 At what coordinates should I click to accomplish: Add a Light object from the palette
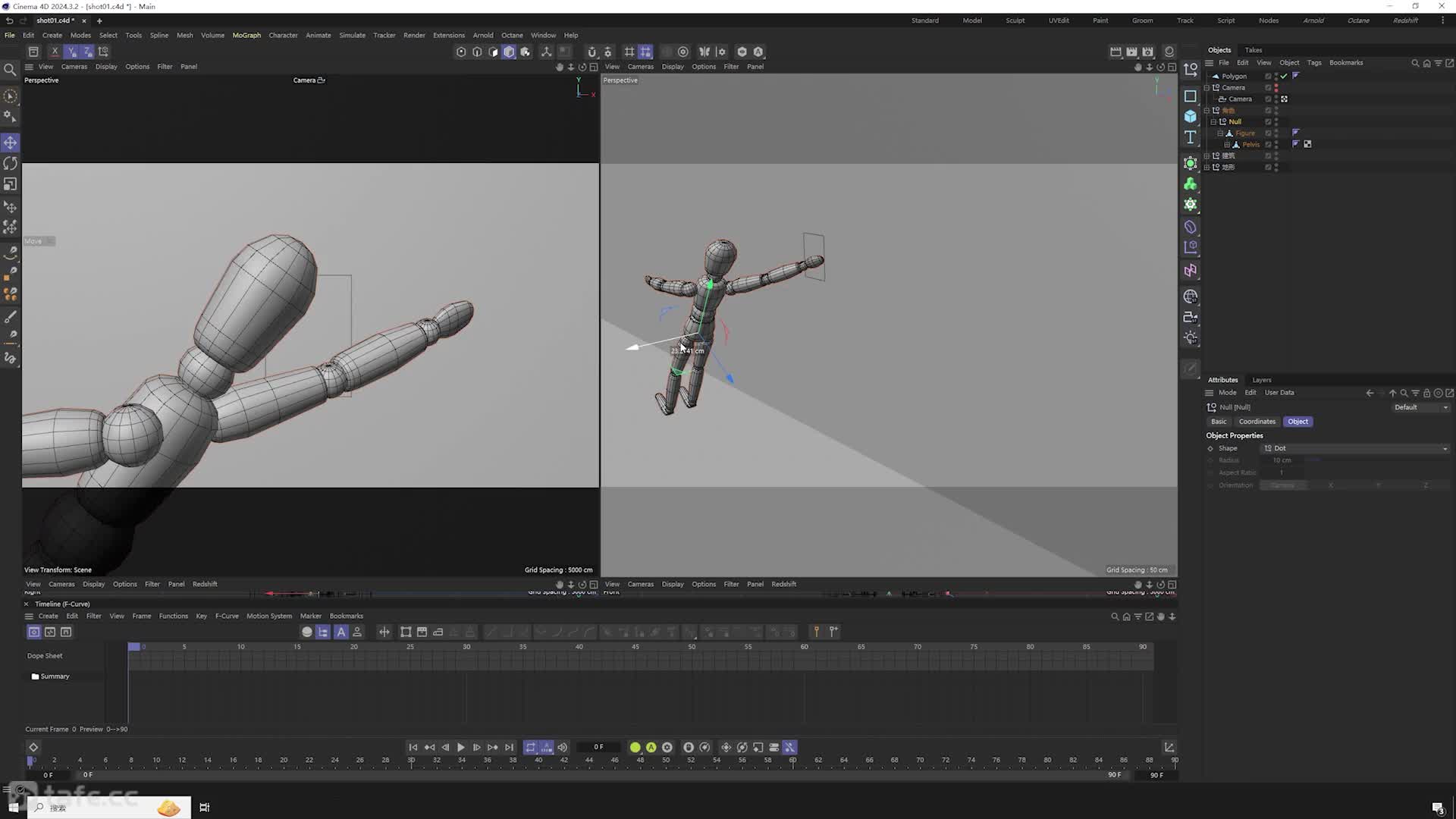point(1190,338)
